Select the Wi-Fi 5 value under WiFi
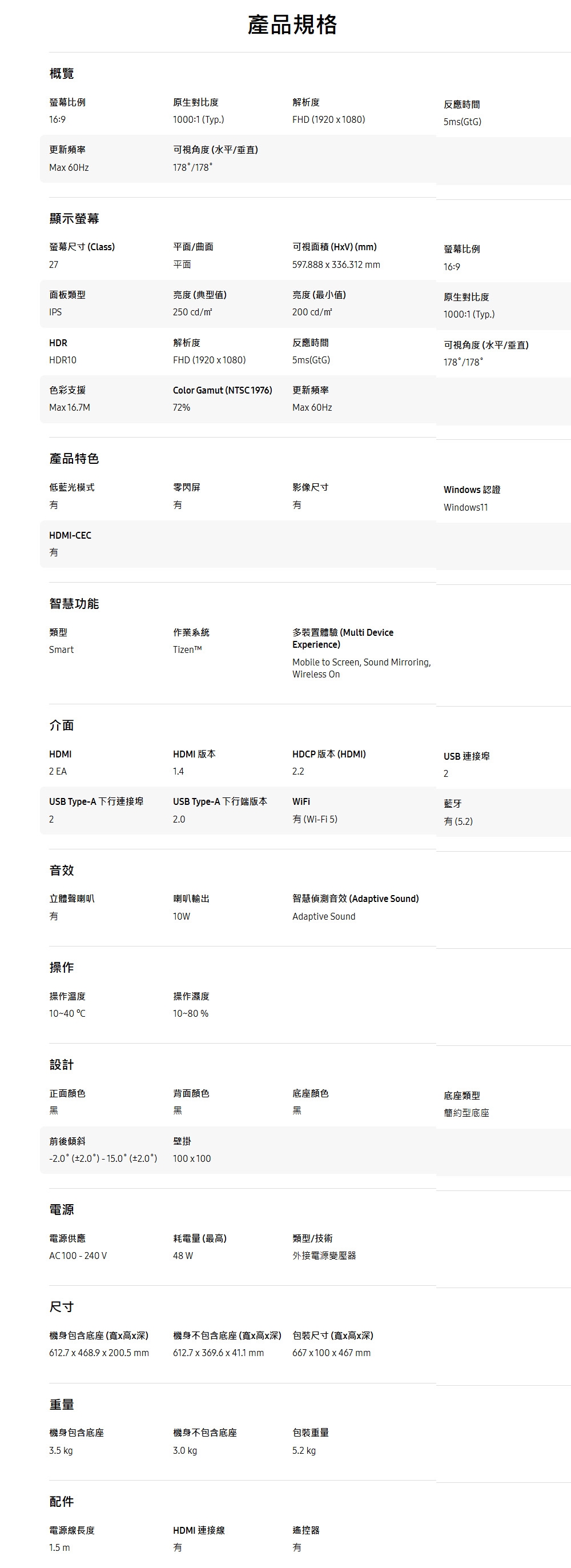 point(315,819)
